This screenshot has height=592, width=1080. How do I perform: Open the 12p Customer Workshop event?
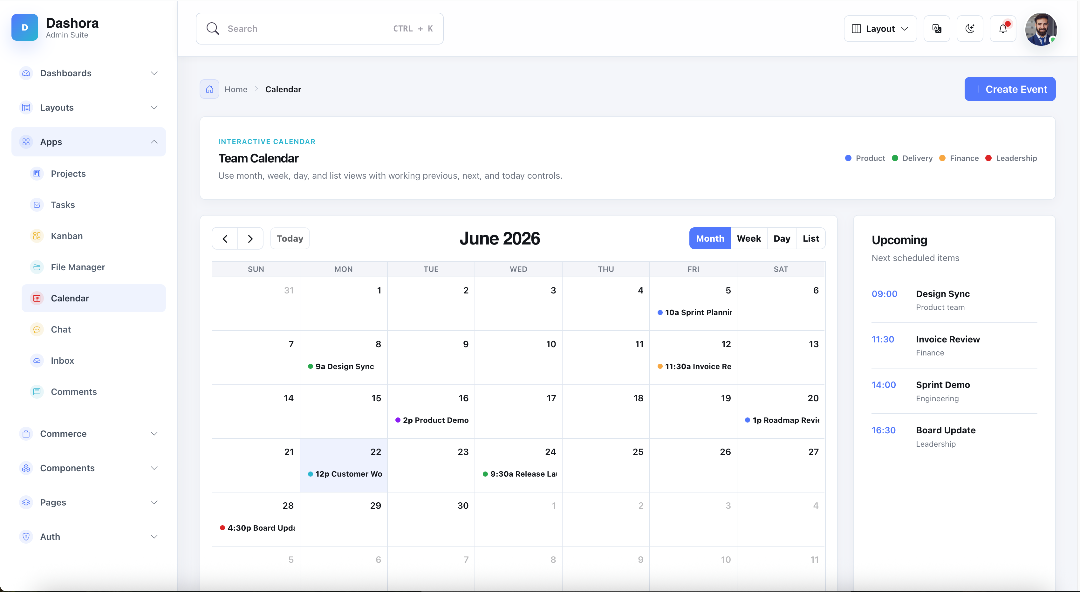point(344,474)
